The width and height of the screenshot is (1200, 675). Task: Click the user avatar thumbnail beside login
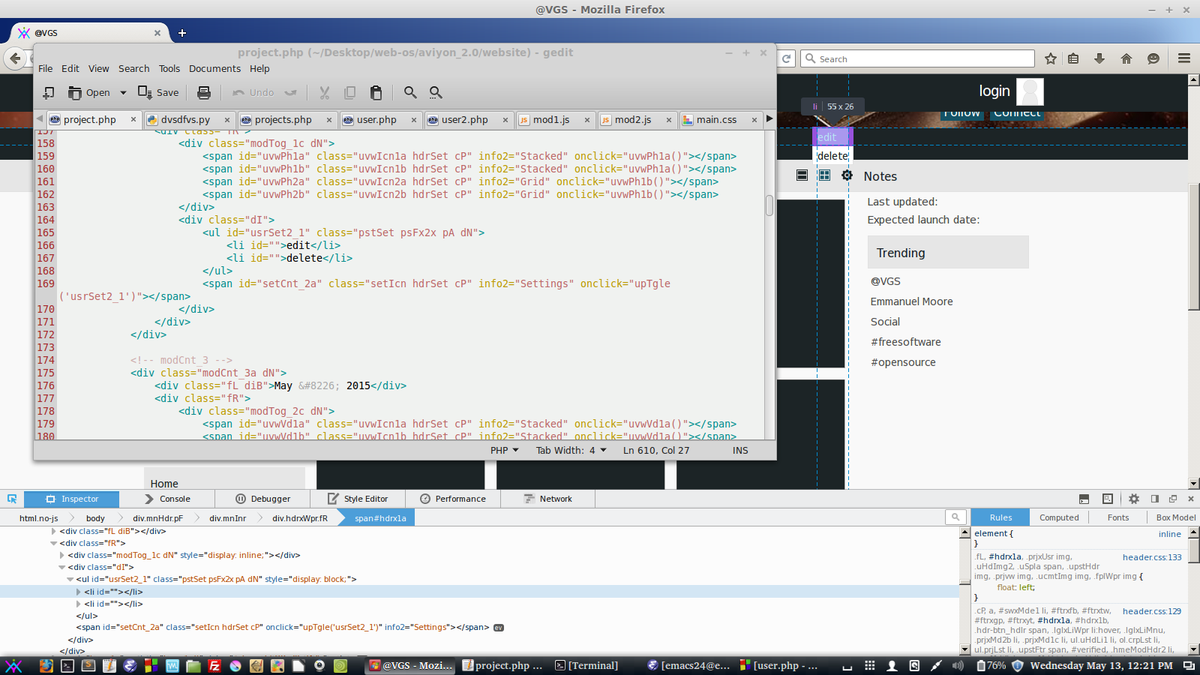[x=1029, y=92]
